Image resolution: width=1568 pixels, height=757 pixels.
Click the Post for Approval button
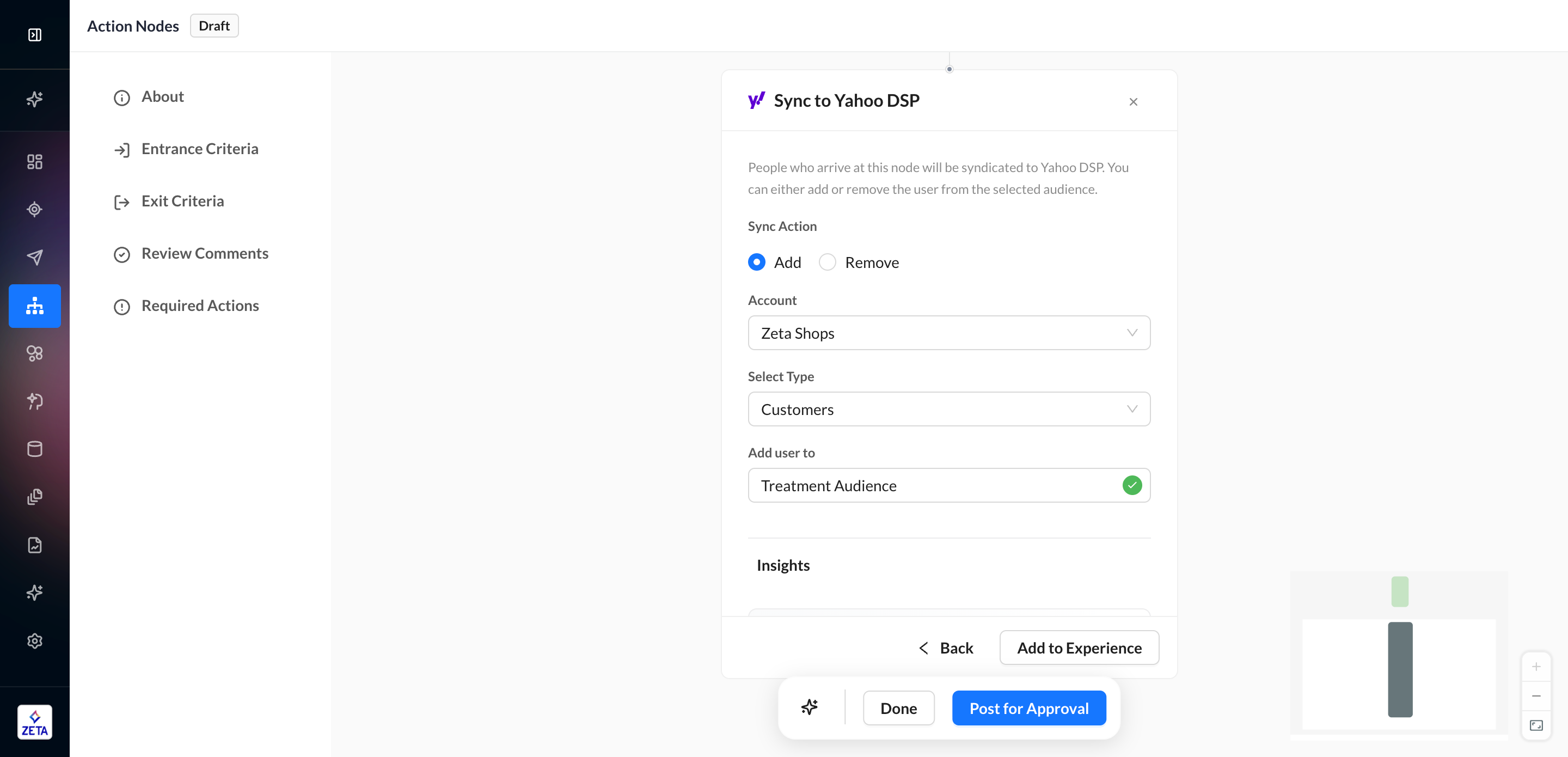coord(1028,709)
